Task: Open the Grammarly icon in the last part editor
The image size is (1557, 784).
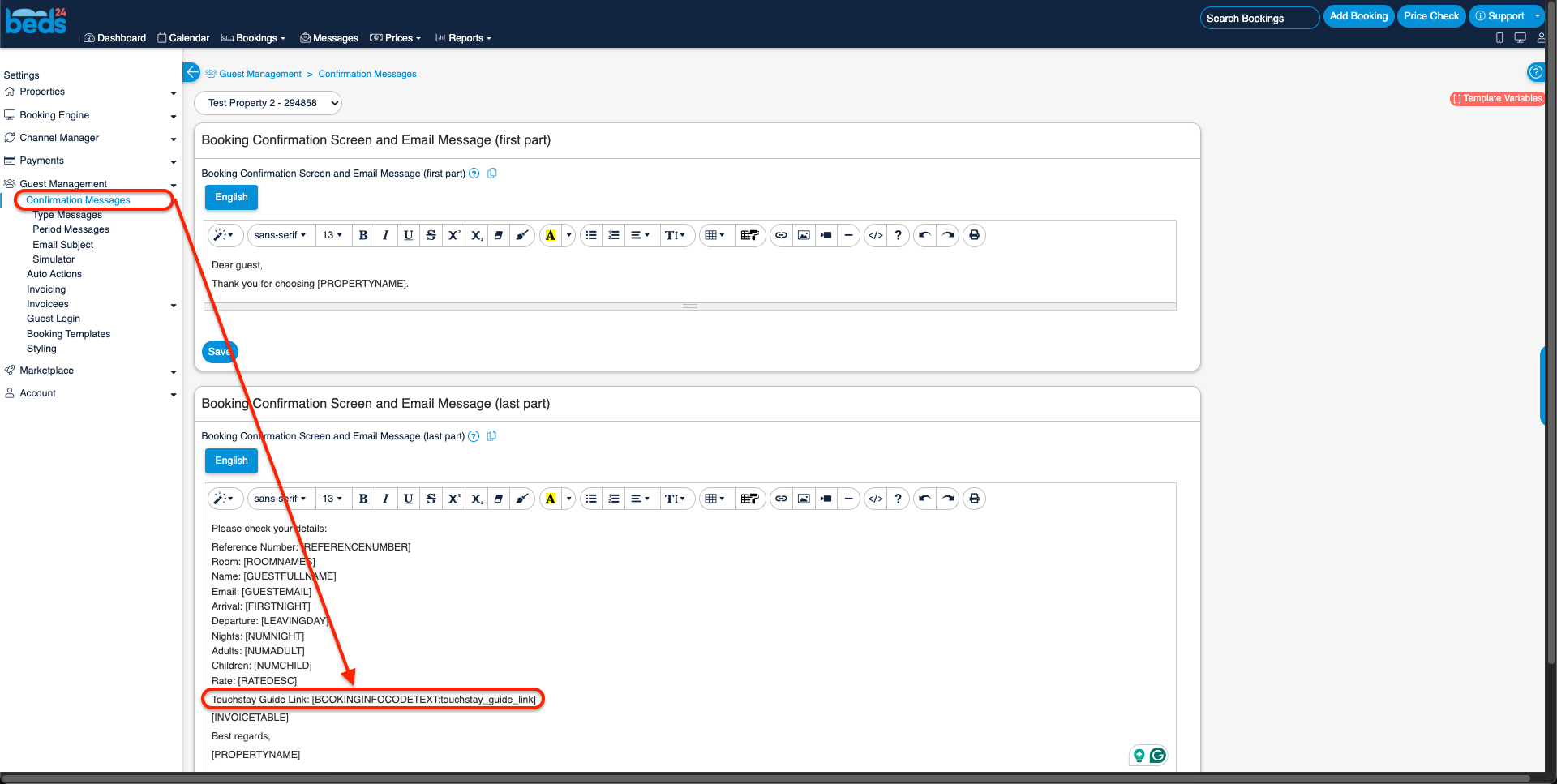Action: pyautogui.click(x=1158, y=756)
